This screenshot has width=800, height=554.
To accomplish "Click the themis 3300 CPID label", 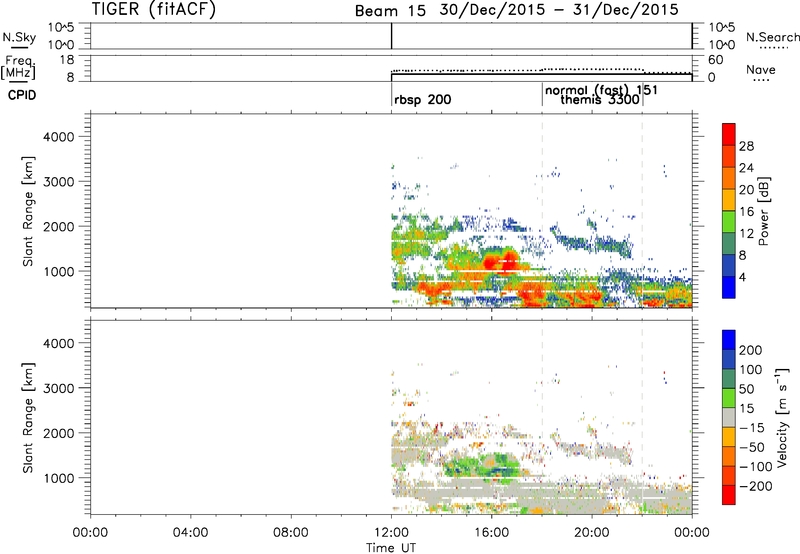I will pyautogui.click(x=599, y=99).
